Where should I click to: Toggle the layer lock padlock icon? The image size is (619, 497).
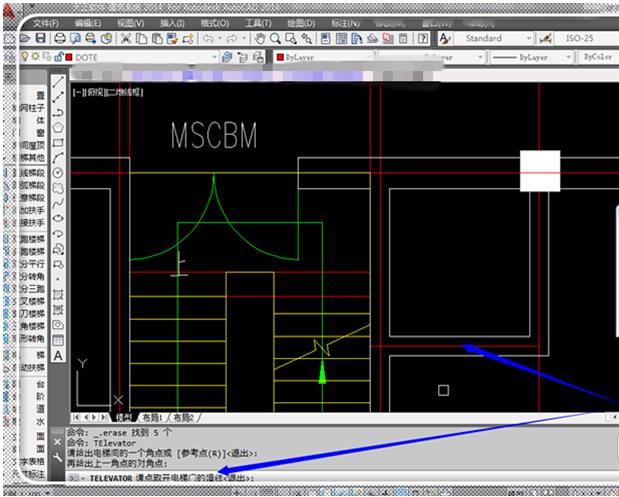pyautogui.click(x=58, y=57)
